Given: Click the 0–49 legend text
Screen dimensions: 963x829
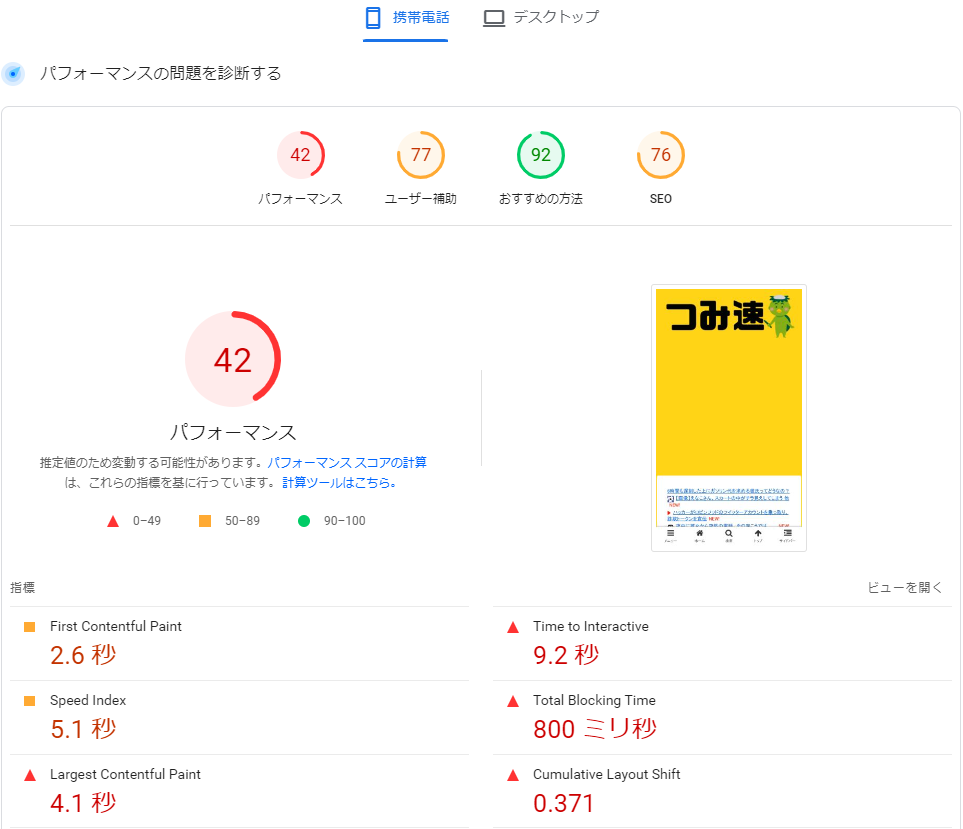Looking at the screenshot, I should tap(147, 521).
